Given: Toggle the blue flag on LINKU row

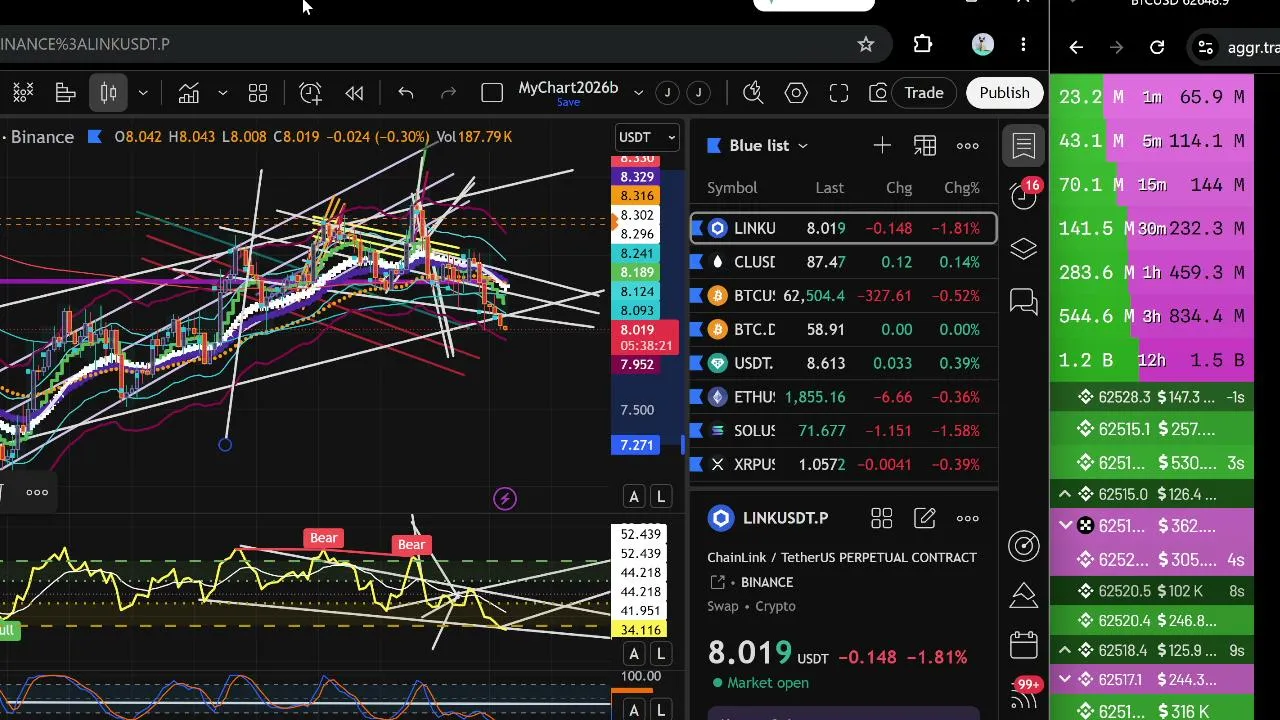Looking at the screenshot, I should pyautogui.click(x=696, y=228).
